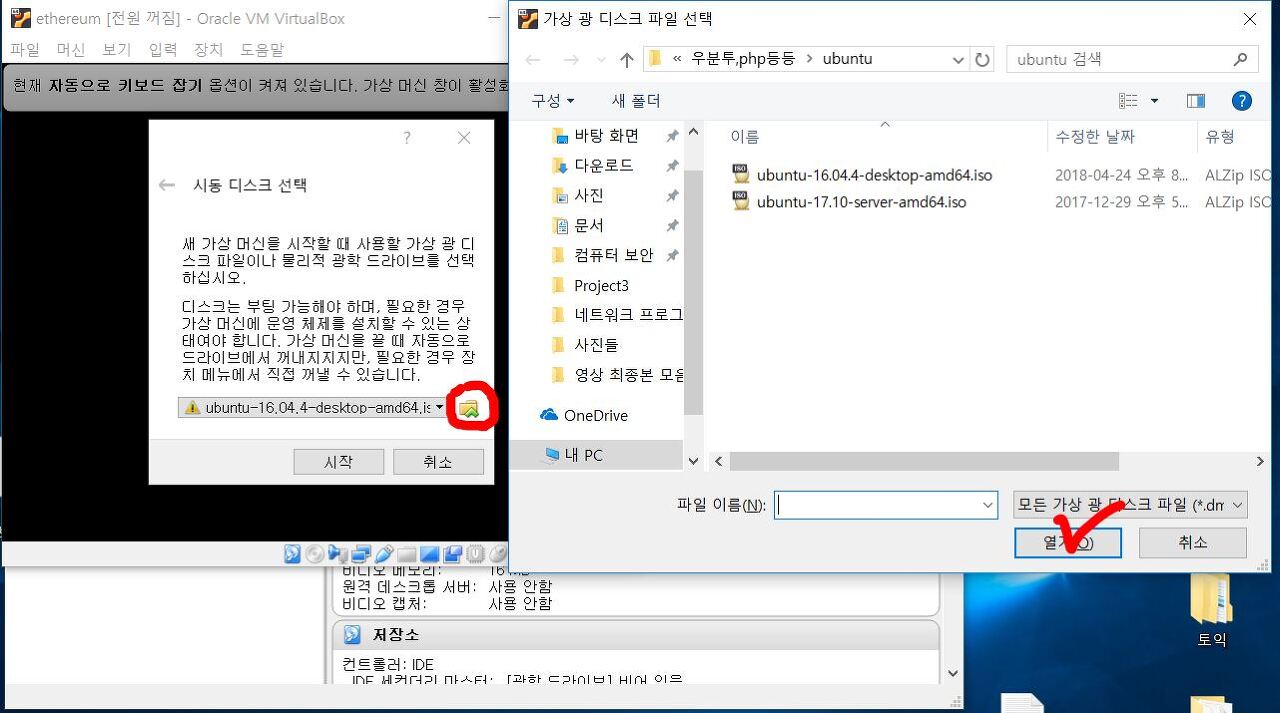Image resolution: width=1280 pixels, height=713 pixels.
Task: Click the 열기 button in the file dialog
Action: point(1067,542)
